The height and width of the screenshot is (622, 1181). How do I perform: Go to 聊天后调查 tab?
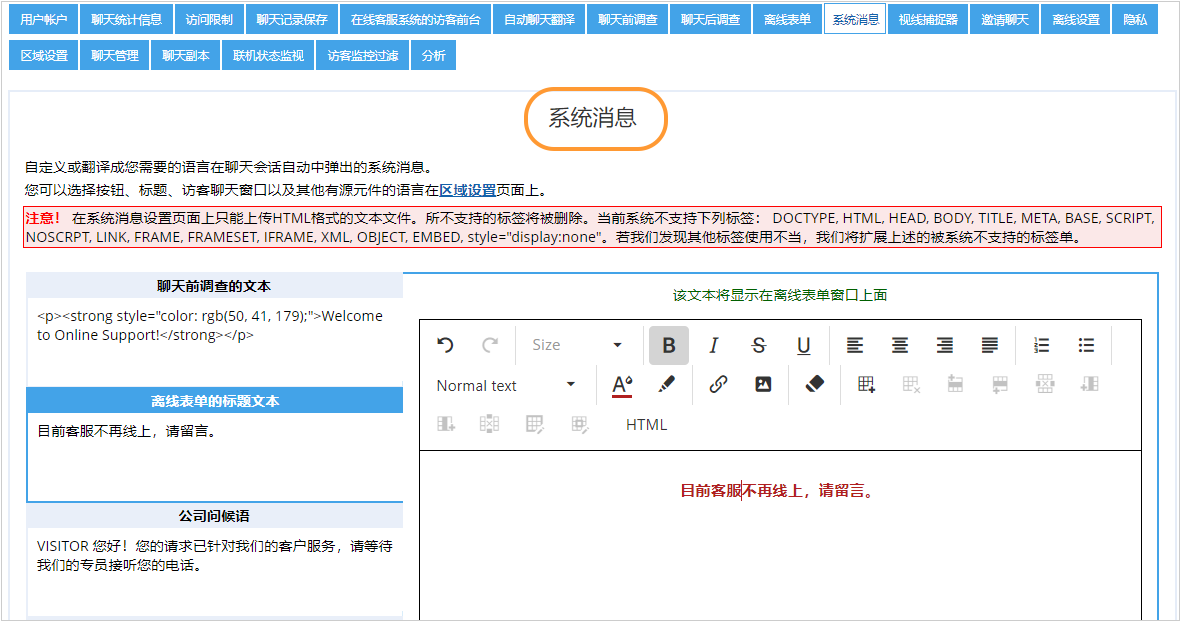click(710, 20)
